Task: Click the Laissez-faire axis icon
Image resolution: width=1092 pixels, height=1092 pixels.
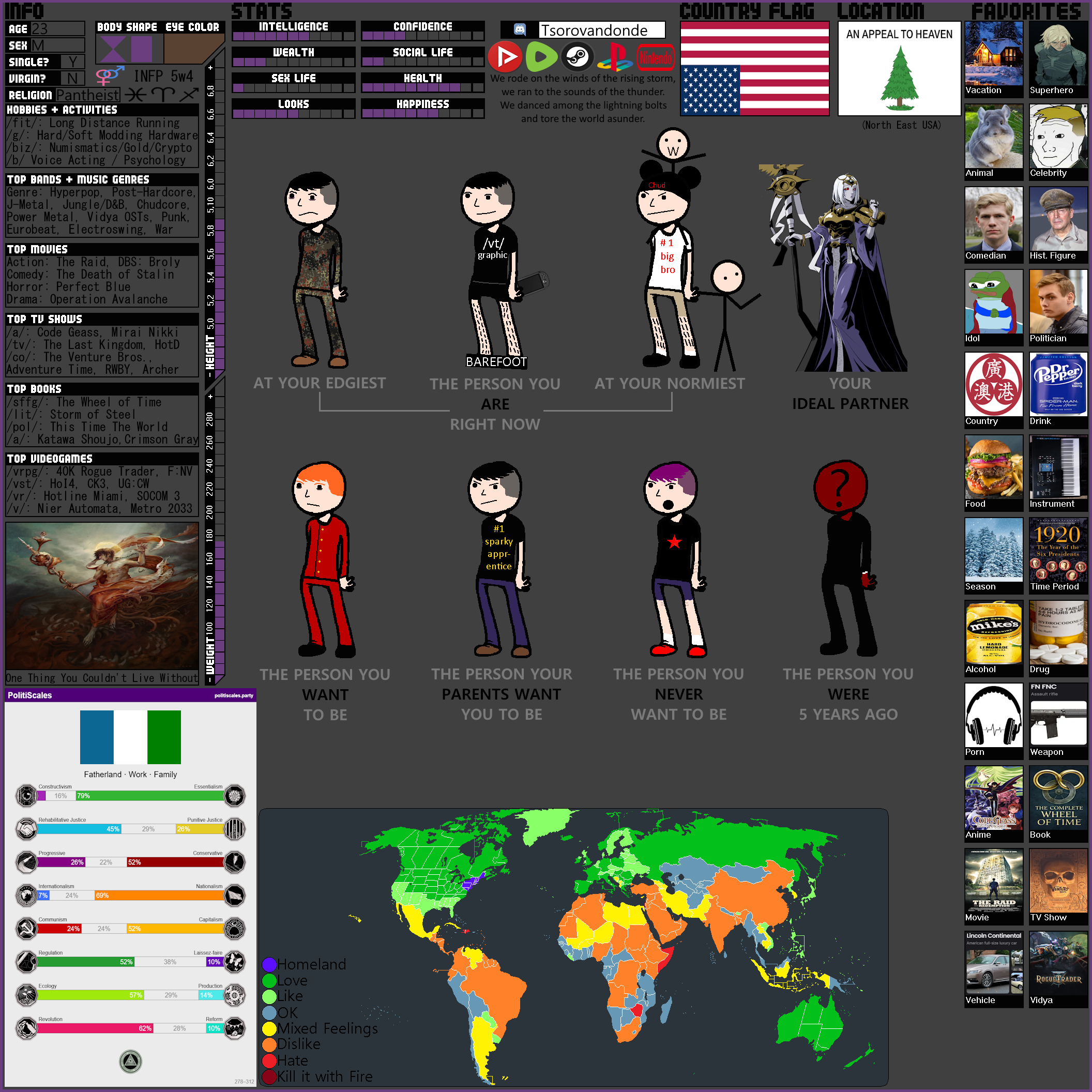Action: (235, 961)
